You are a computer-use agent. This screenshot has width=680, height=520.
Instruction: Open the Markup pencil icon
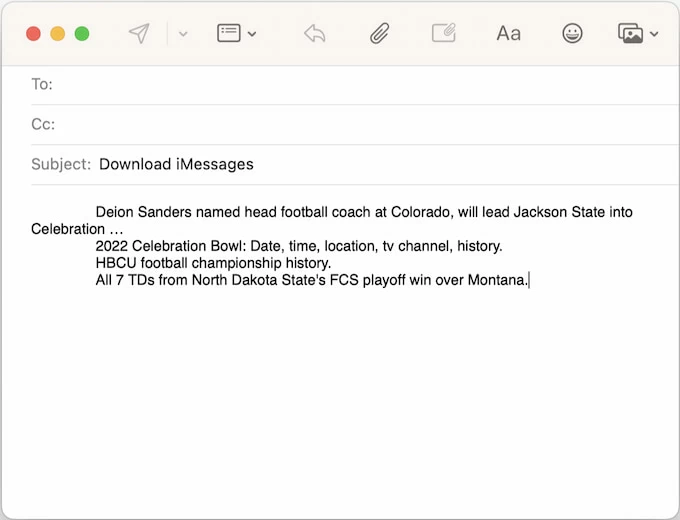click(x=443, y=33)
